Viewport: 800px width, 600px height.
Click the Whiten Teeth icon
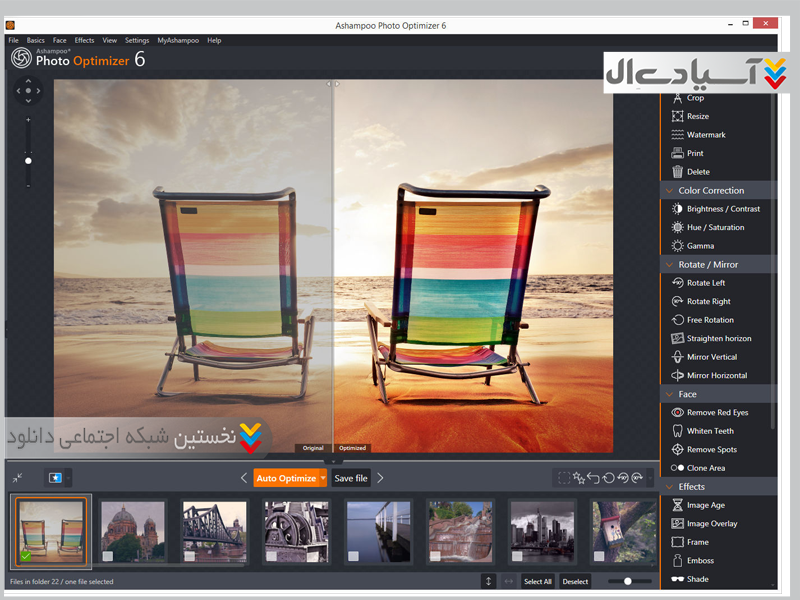(678, 431)
